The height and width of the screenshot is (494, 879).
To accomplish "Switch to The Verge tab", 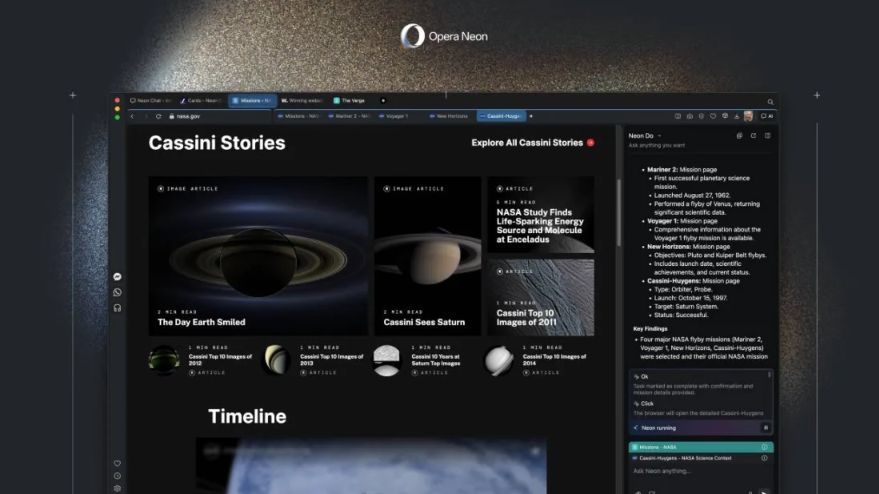I will click(350, 100).
